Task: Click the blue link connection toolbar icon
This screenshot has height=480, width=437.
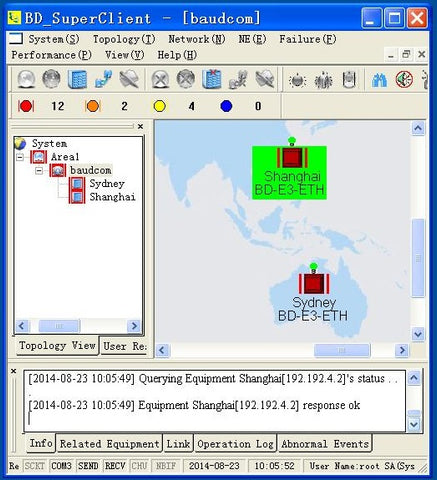Action: pos(103,79)
